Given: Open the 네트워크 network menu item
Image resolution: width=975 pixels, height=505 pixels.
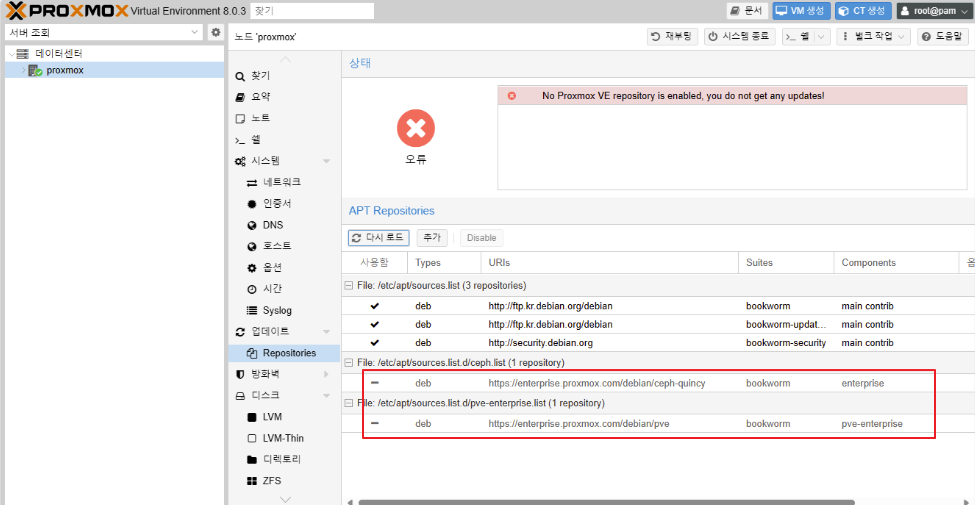Looking at the screenshot, I should (x=284, y=182).
